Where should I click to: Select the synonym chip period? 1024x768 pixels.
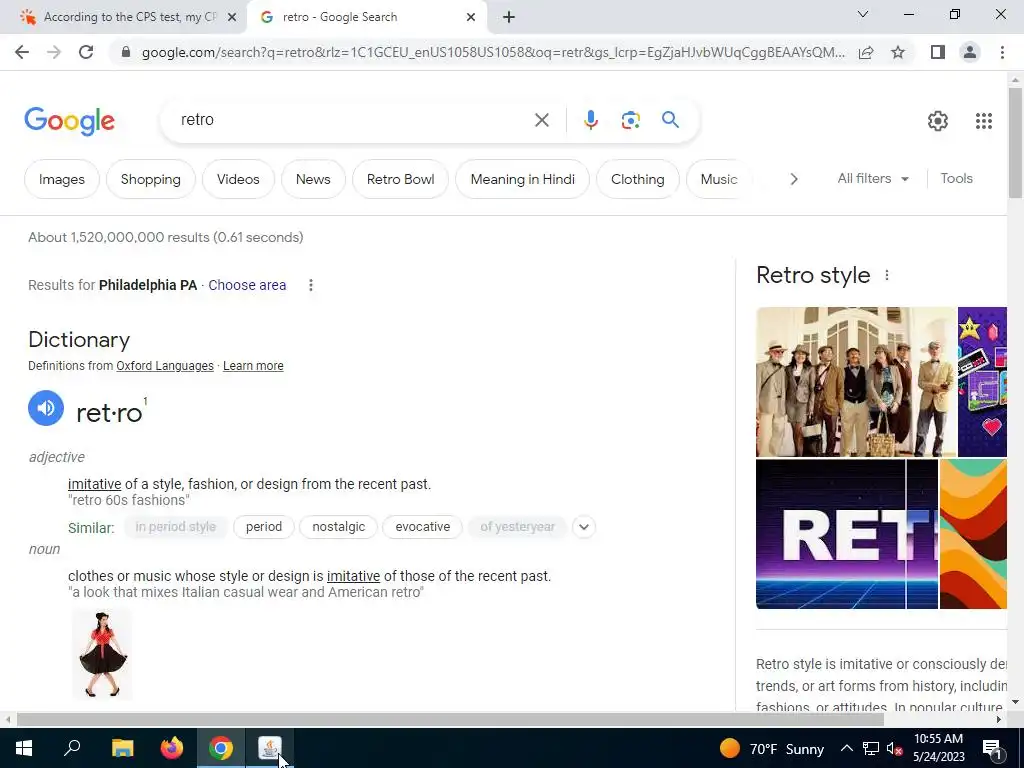[x=264, y=527]
